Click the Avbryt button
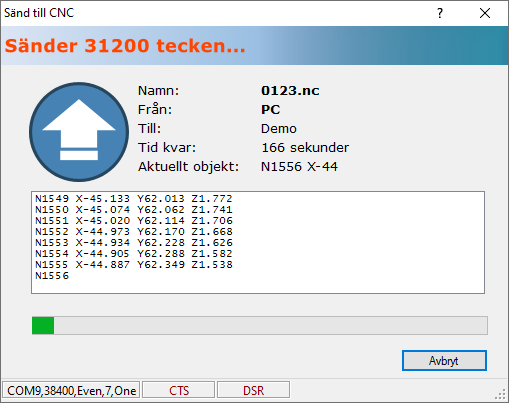Screen dimensions: 509x403 point(444,360)
